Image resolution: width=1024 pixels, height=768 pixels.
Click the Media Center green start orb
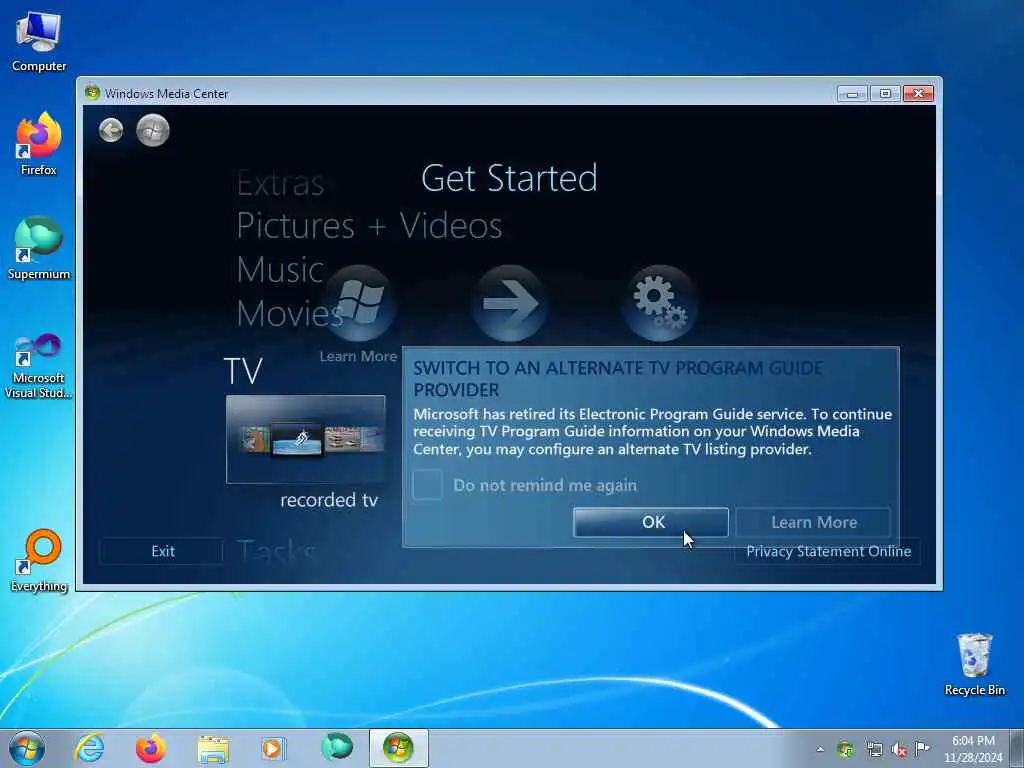pyautogui.click(x=153, y=130)
